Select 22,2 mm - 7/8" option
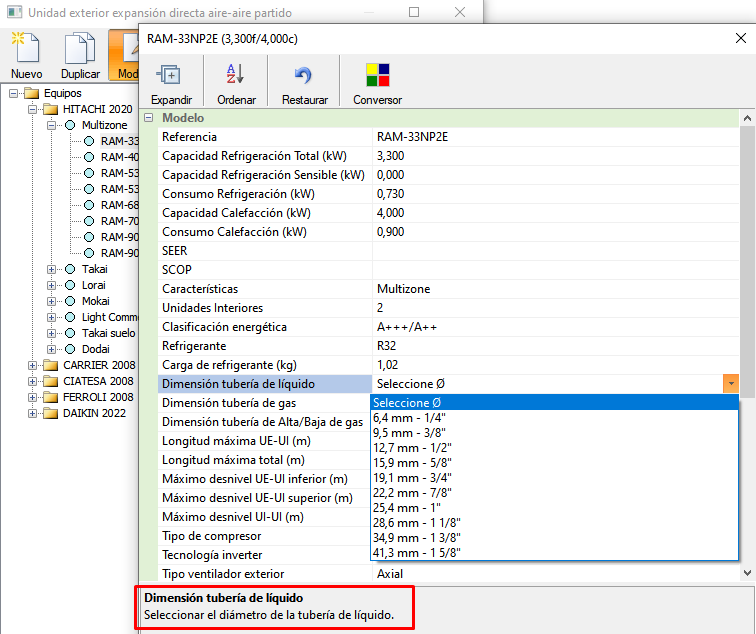Screen dimensions: 756x634 click(x=554, y=492)
